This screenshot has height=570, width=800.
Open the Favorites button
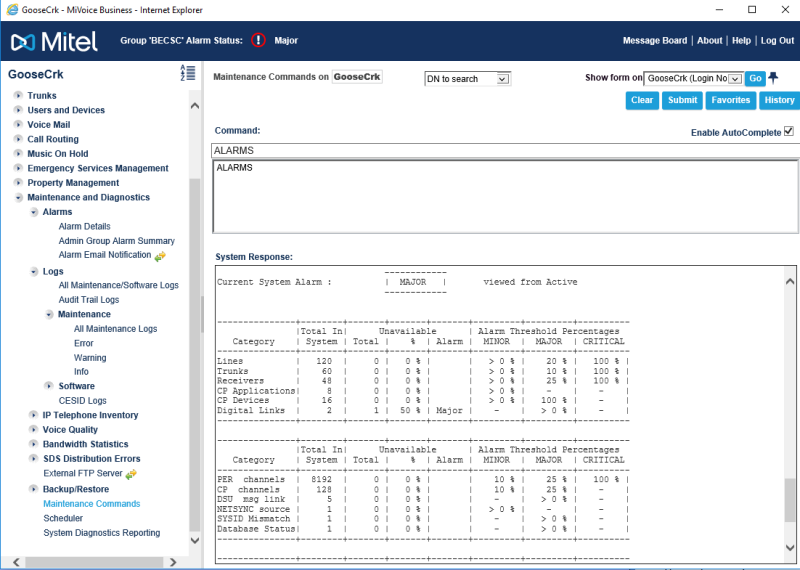731,100
